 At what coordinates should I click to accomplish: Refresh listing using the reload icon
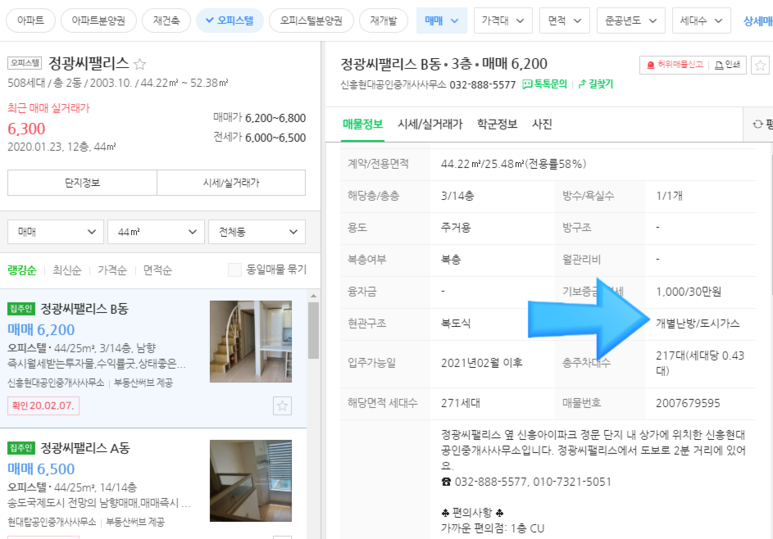(758, 124)
